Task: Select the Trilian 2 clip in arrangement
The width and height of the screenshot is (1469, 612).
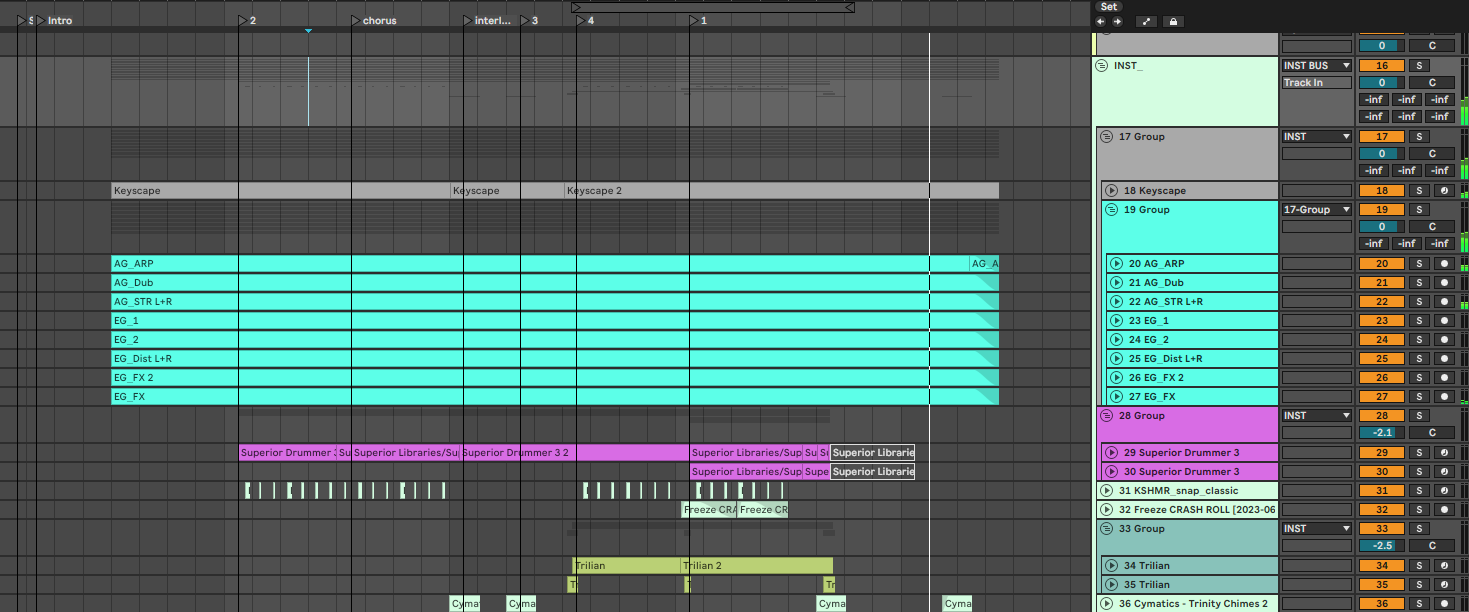Action: pos(757,566)
